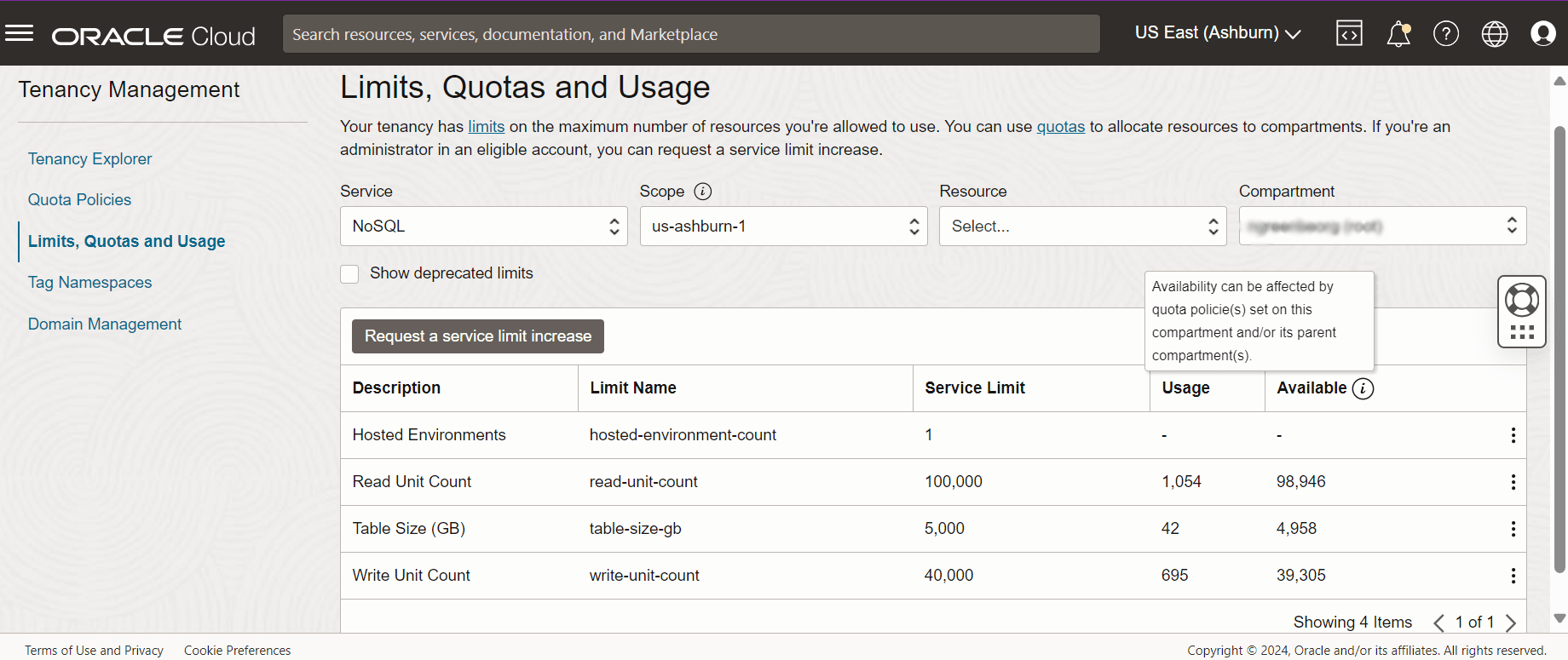This screenshot has height=660, width=1568.
Task: Open Tag Namespaces sidebar item
Action: tap(89, 283)
